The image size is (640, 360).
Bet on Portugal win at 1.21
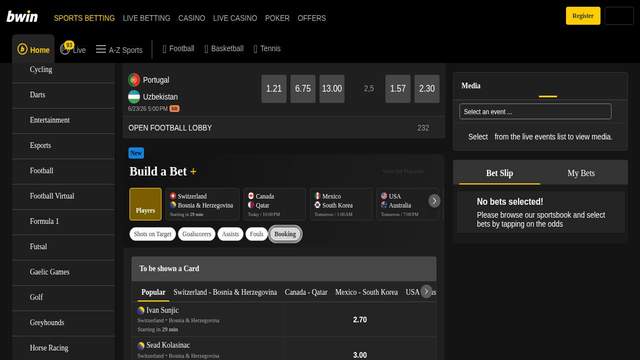(x=274, y=89)
